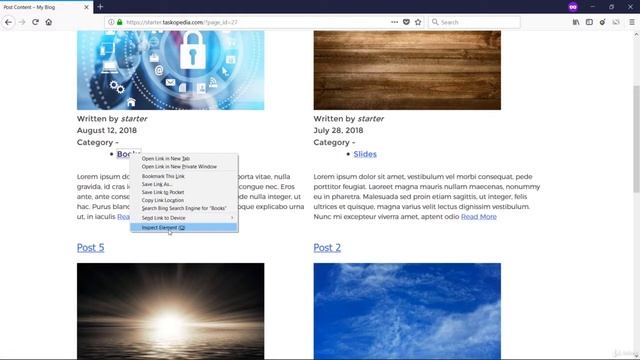The height and width of the screenshot is (360, 640).
Task: Open a new browser tab
Action: tap(100, 7)
